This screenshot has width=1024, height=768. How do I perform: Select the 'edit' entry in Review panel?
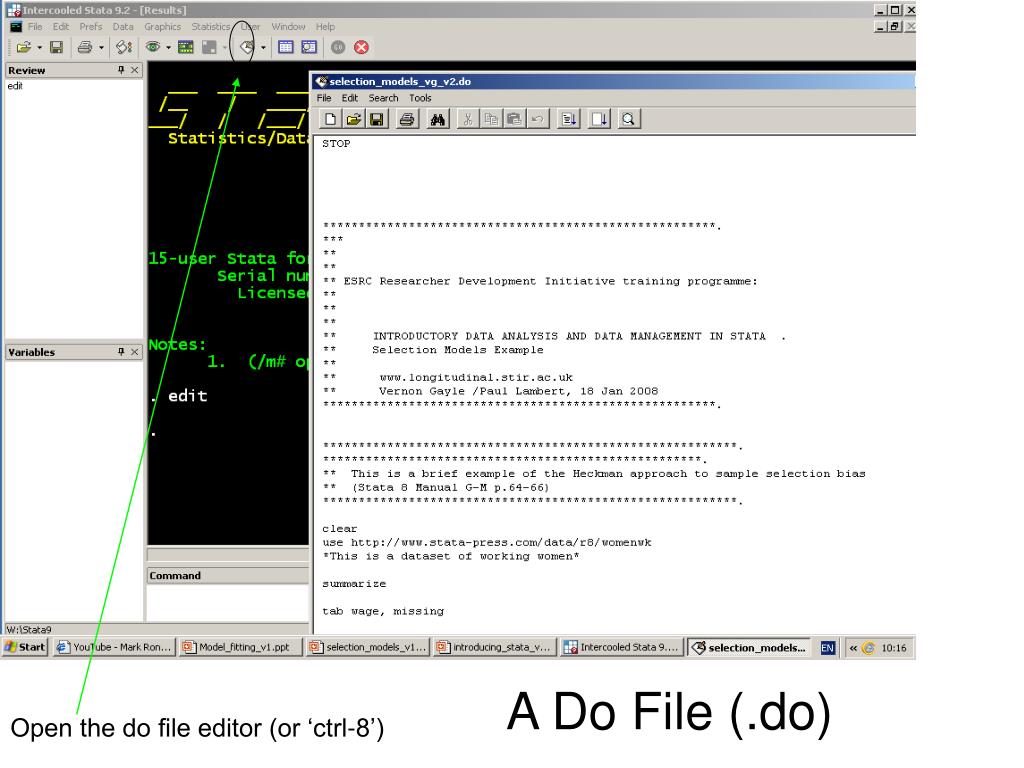(x=15, y=86)
